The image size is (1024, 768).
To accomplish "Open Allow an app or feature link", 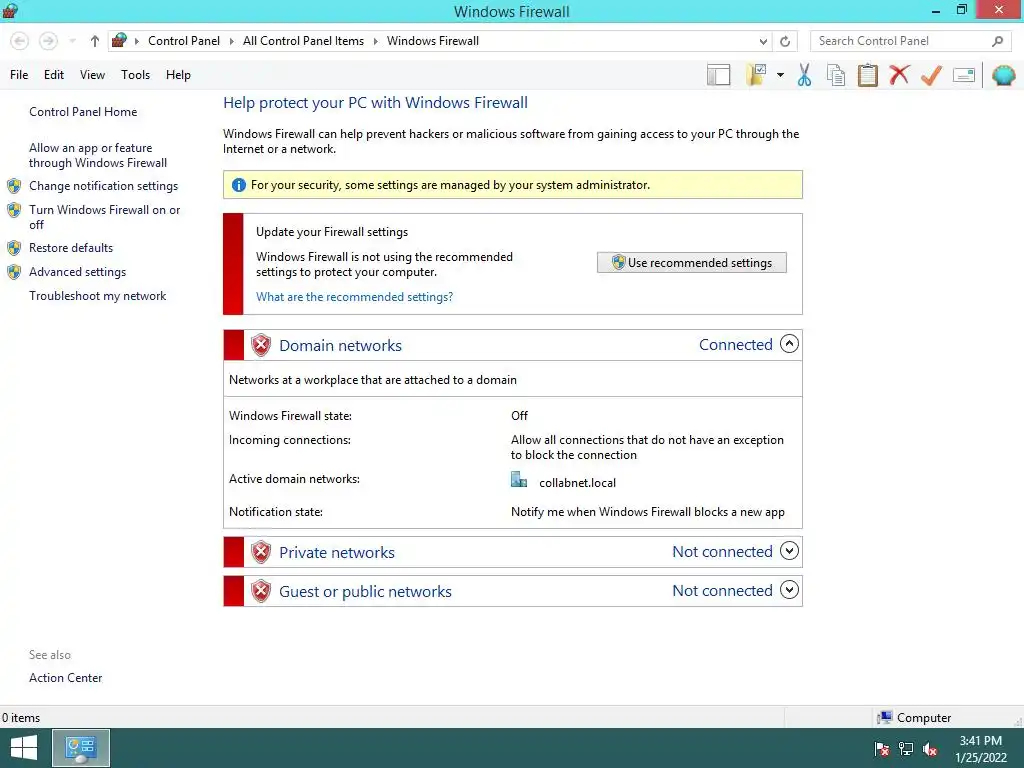I will pos(98,155).
